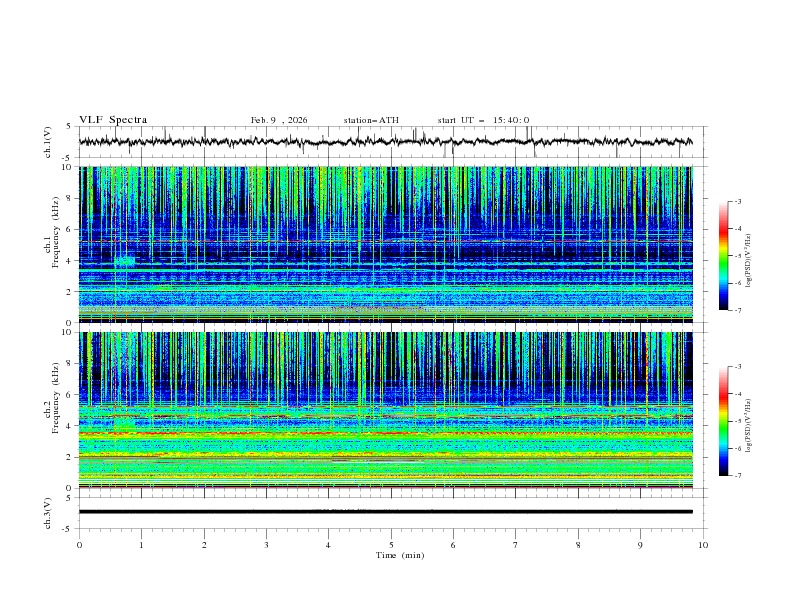This screenshot has width=792, height=612.
Task: Click time axis tick label "0"
Action: pyautogui.click(x=79, y=545)
